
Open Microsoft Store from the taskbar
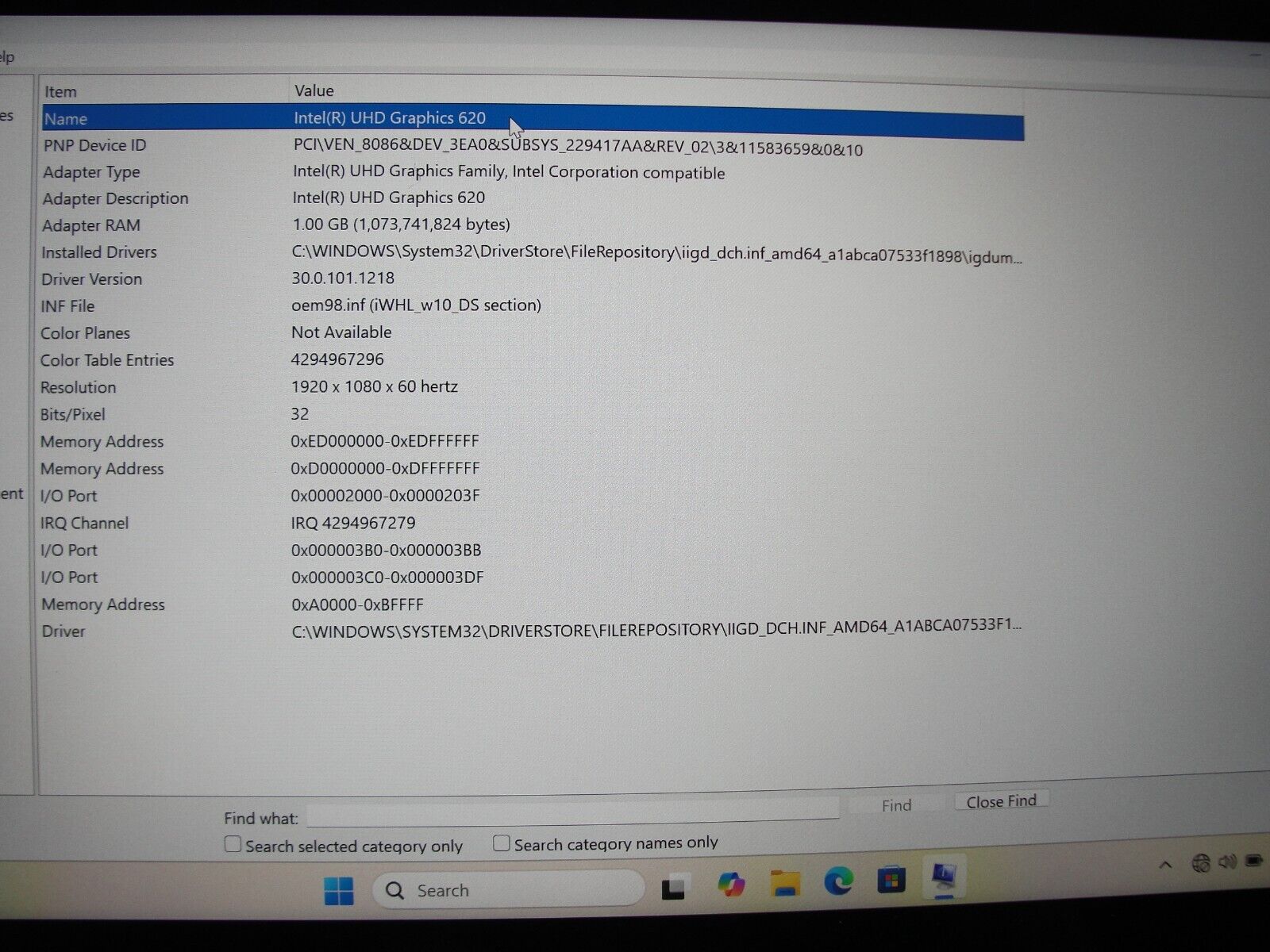891,880
